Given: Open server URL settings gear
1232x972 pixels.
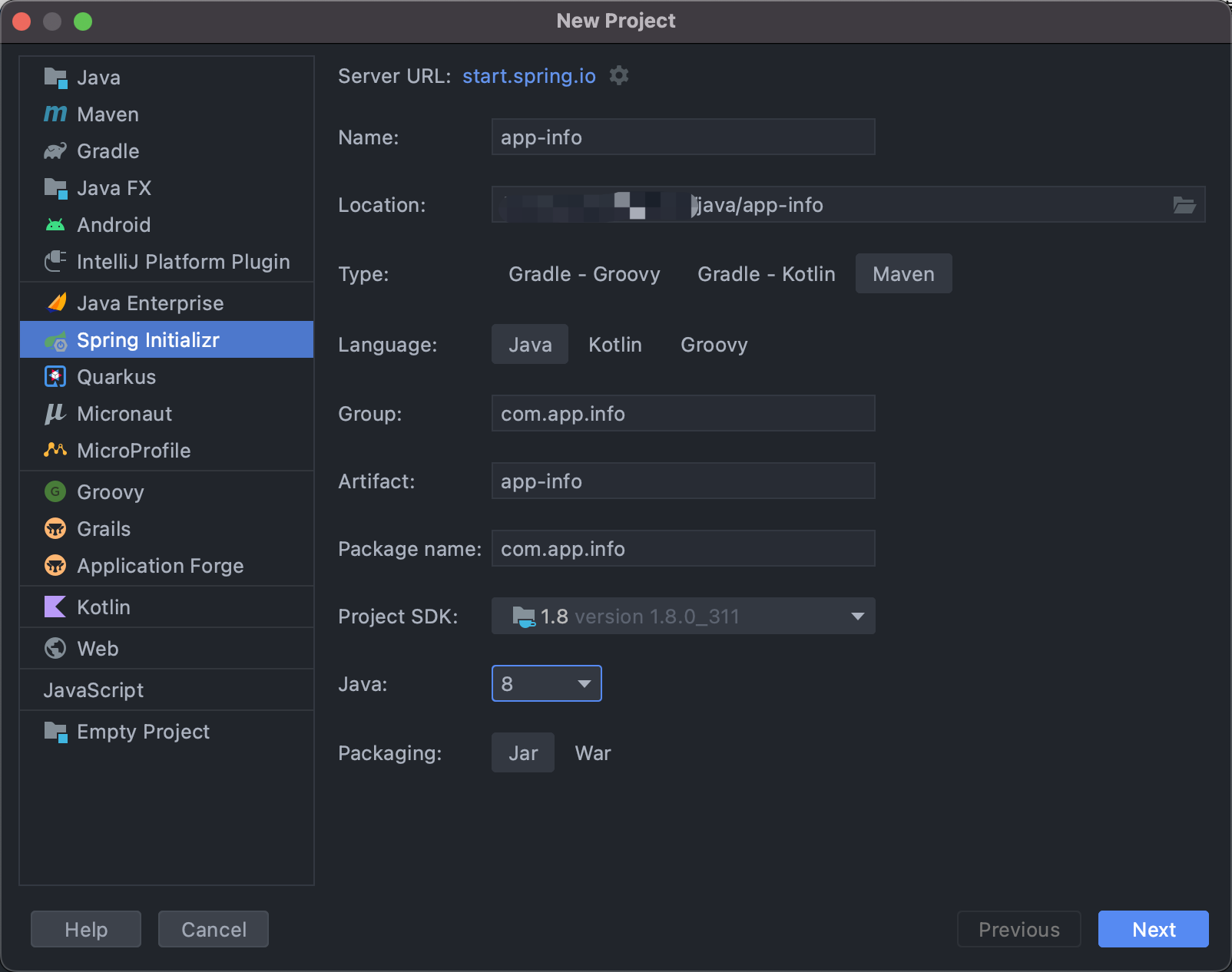Looking at the screenshot, I should click(x=619, y=76).
